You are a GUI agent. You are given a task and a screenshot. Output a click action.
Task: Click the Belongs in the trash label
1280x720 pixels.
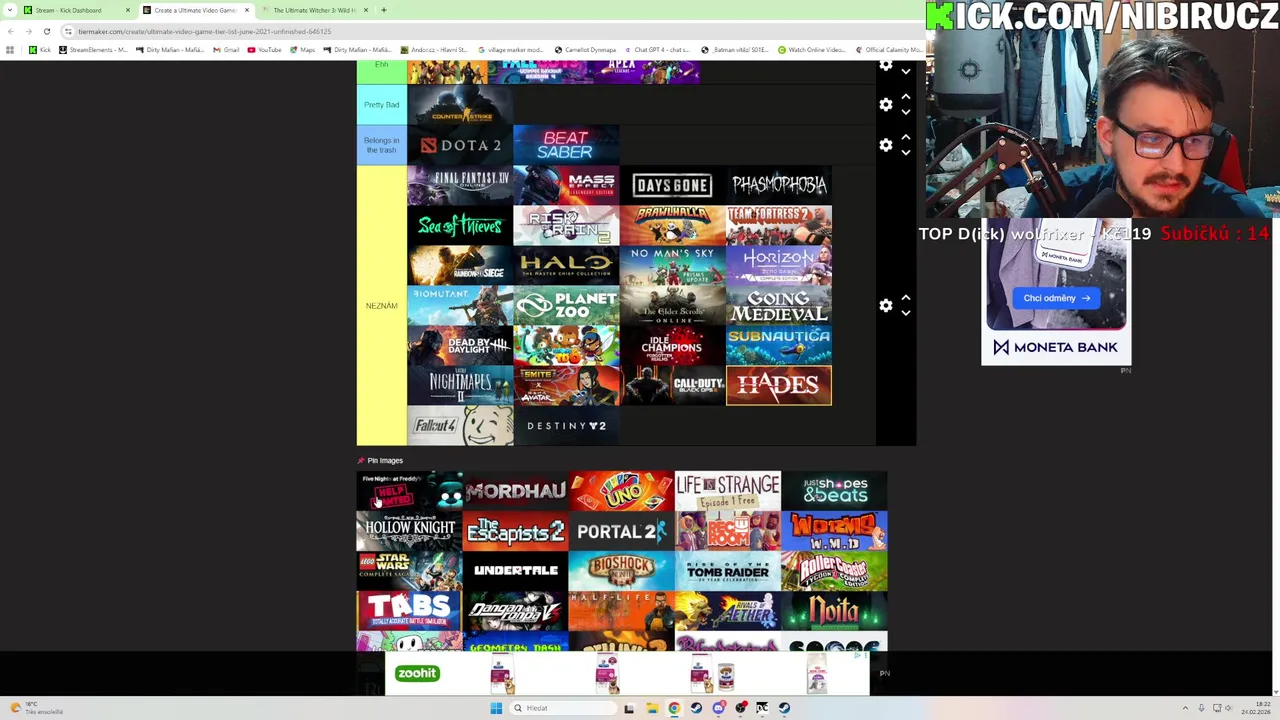click(381, 146)
